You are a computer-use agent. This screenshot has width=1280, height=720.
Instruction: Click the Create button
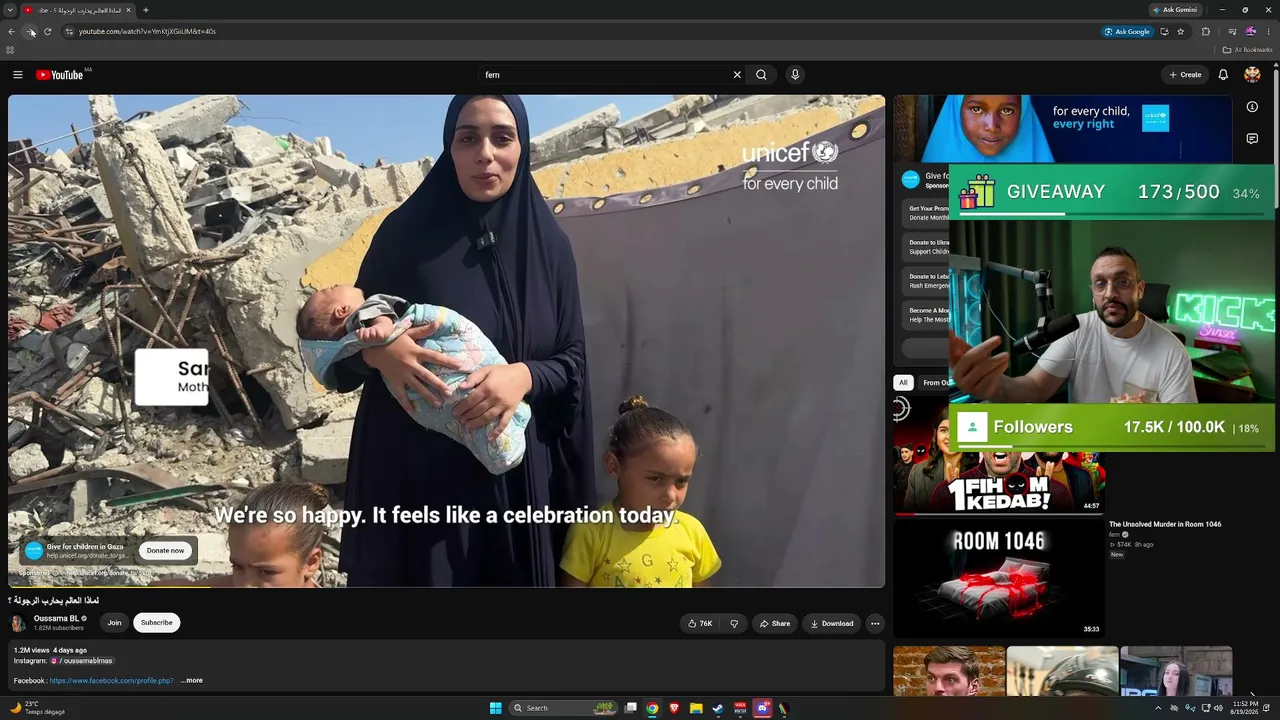click(1185, 75)
